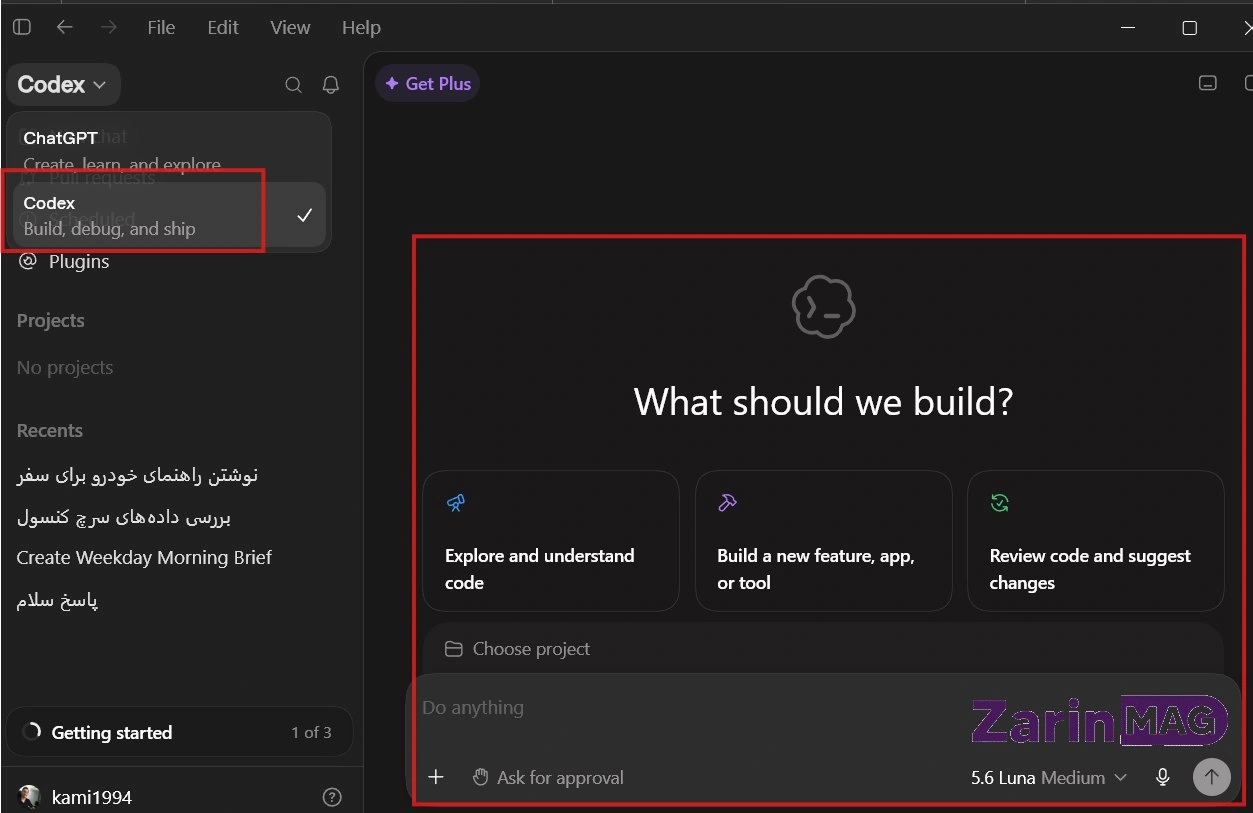1253x813 pixels.
Task: Click the panel icon right of Get Plus
Action: [1208, 84]
